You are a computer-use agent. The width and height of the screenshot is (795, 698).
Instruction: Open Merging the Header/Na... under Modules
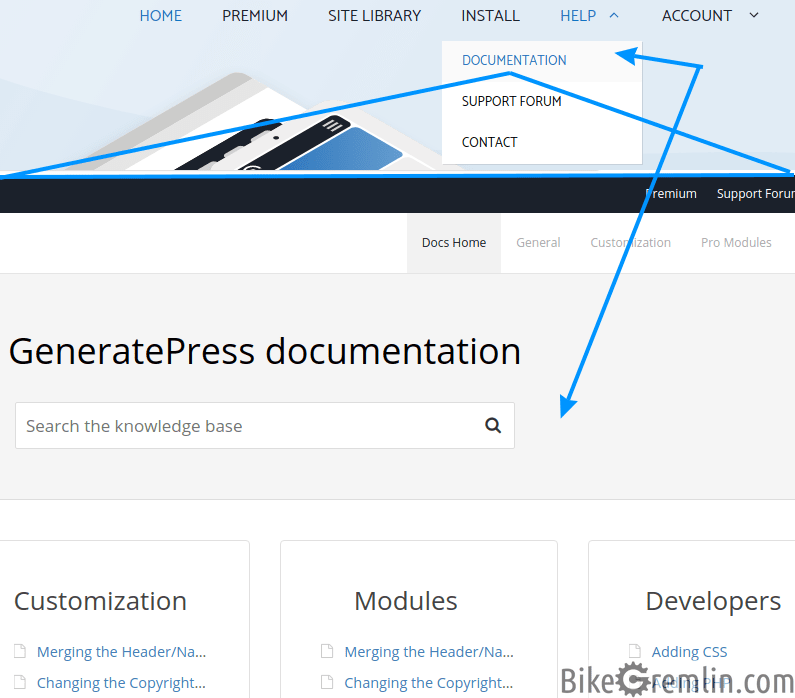tap(429, 652)
